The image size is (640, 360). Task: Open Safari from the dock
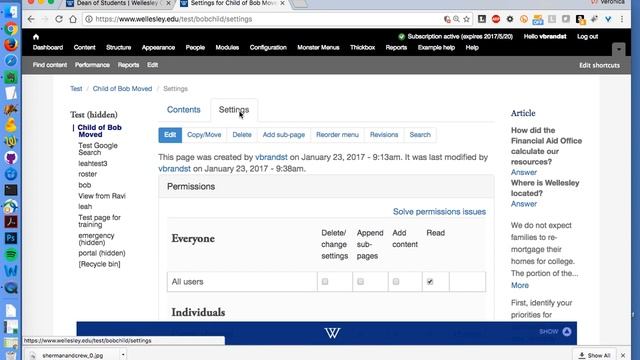11,60
